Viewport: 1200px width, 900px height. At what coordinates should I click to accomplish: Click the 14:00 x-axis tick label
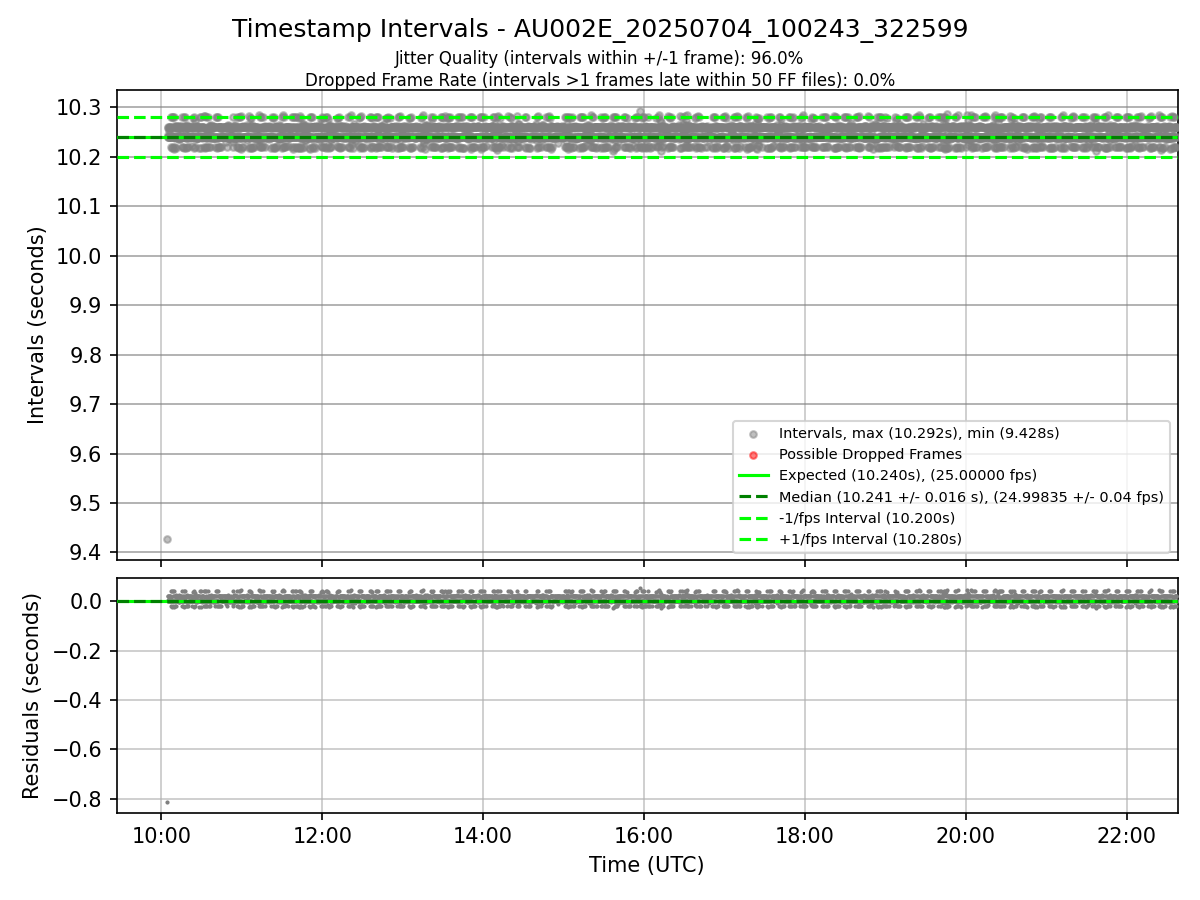483,836
